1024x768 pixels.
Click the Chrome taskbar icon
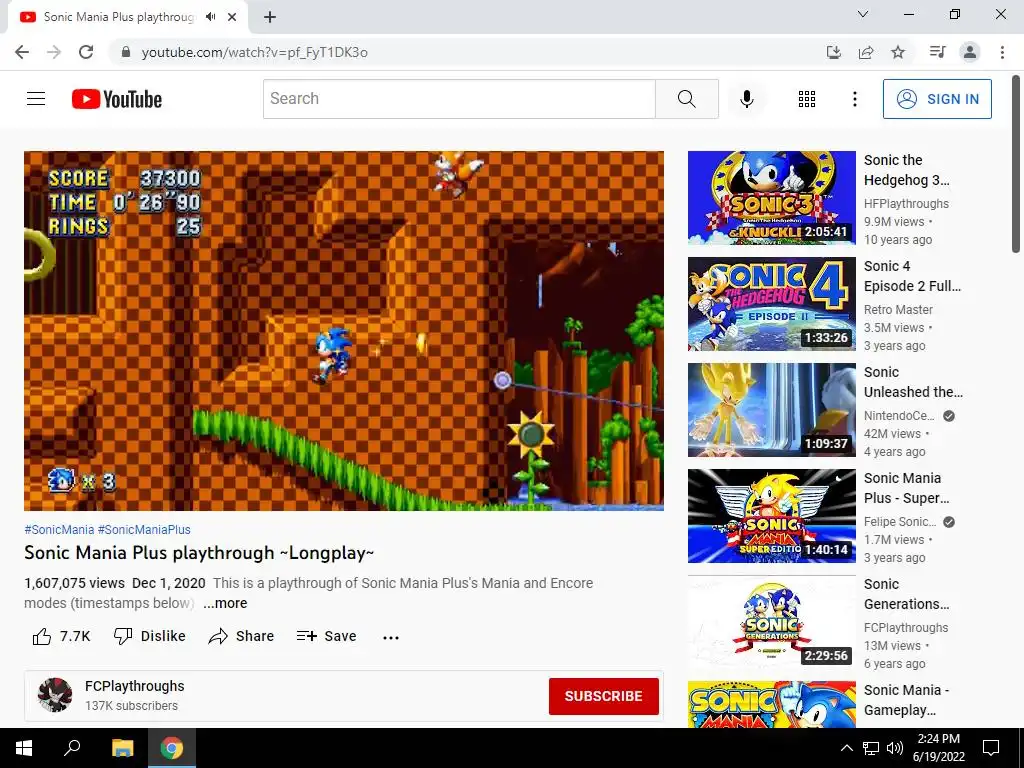point(172,748)
